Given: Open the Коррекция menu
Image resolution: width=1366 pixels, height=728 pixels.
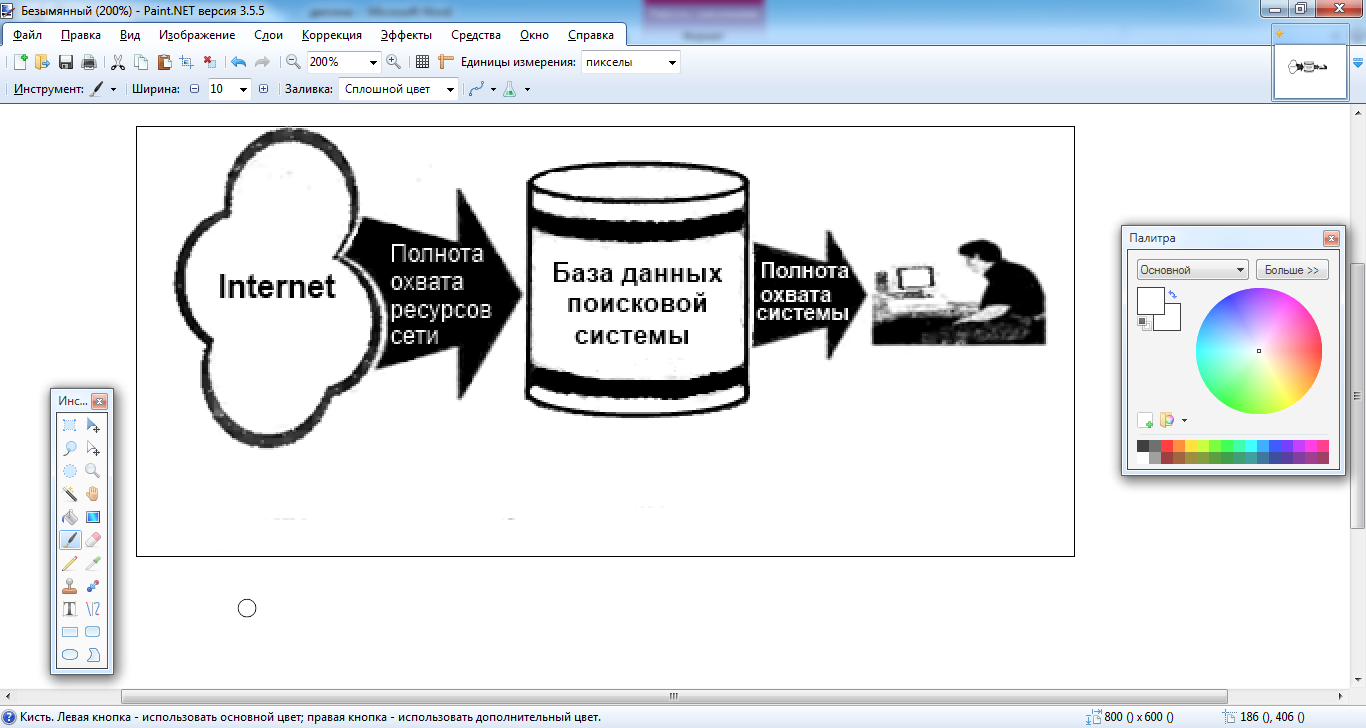Looking at the screenshot, I should [x=331, y=35].
